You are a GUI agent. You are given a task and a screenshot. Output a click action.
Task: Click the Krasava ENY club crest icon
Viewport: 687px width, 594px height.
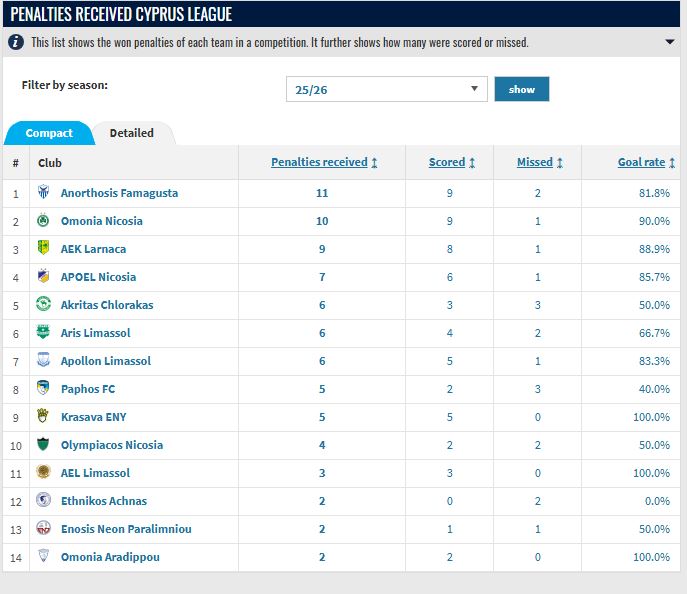coord(43,417)
